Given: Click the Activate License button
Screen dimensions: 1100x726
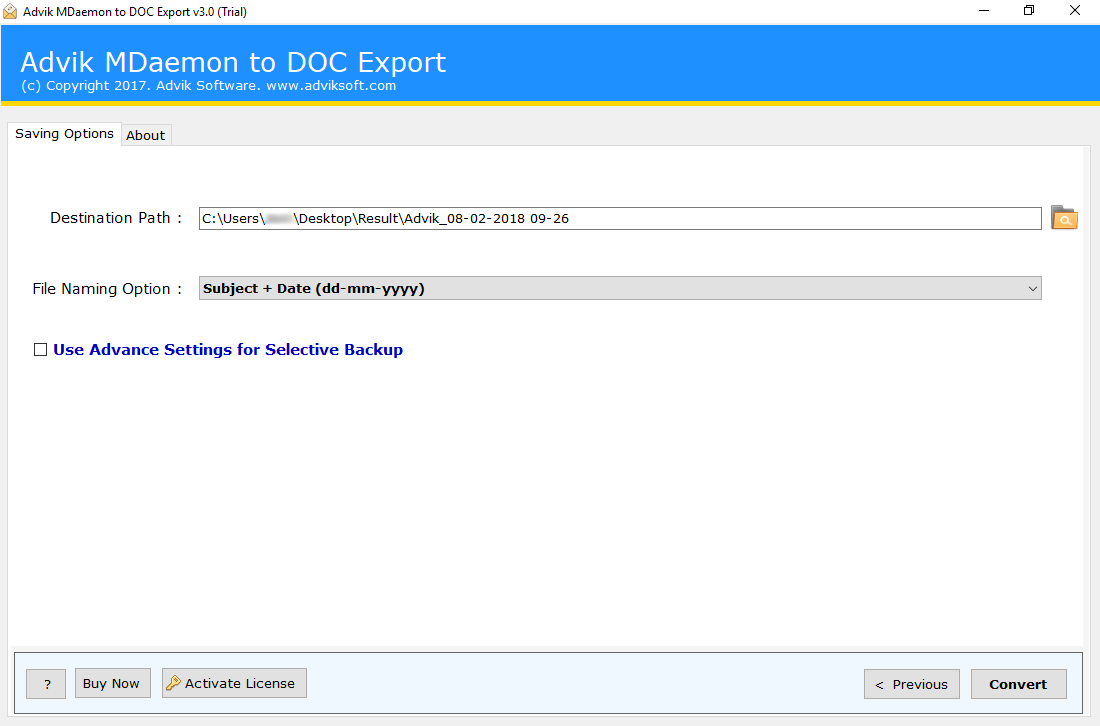Looking at the screenshot, I should click(x=234, y=683).
